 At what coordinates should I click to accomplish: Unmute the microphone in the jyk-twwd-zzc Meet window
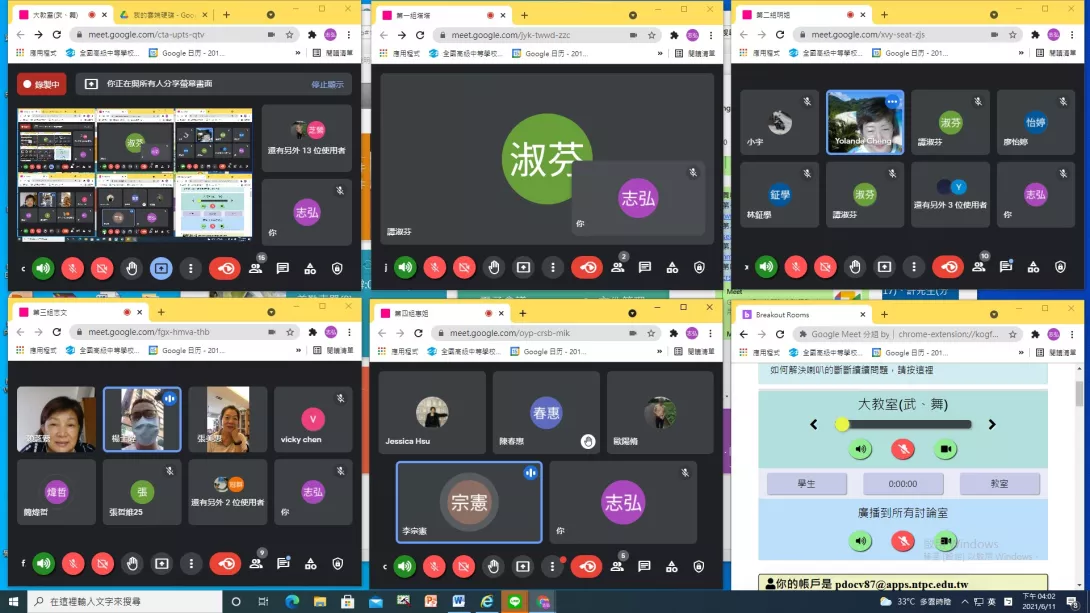434,268
